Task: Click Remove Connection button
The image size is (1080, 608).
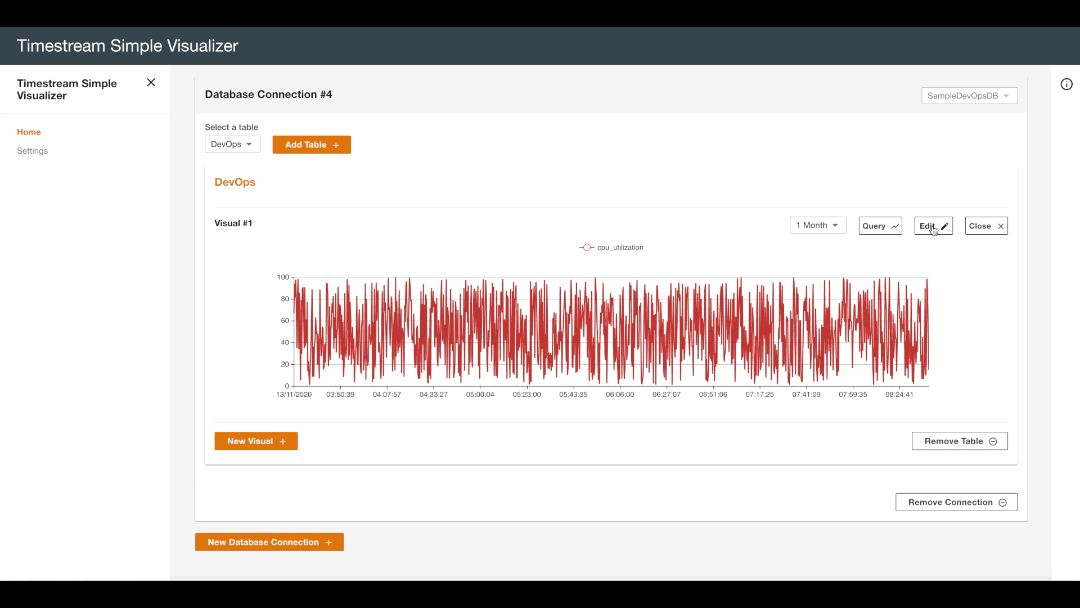Action: (956, 502)
